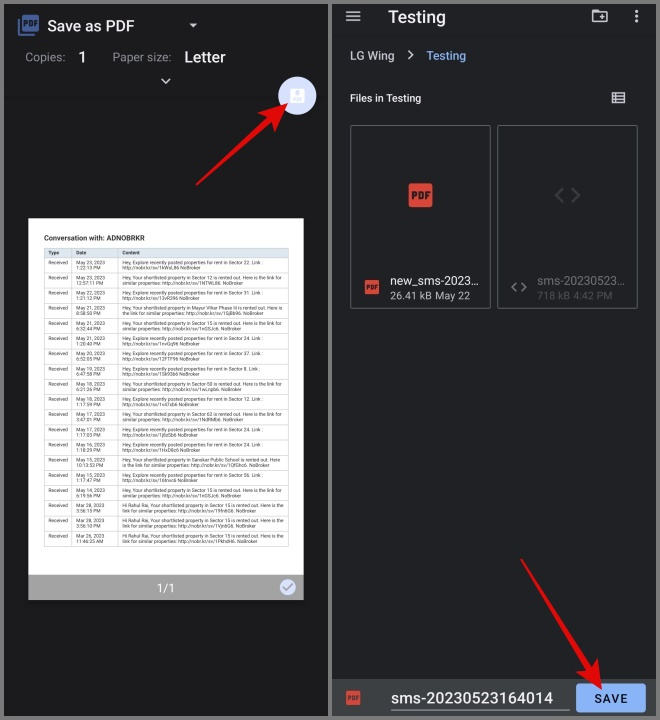
Task: Click the code brackets file icon
Action: [x=567, y=195]
